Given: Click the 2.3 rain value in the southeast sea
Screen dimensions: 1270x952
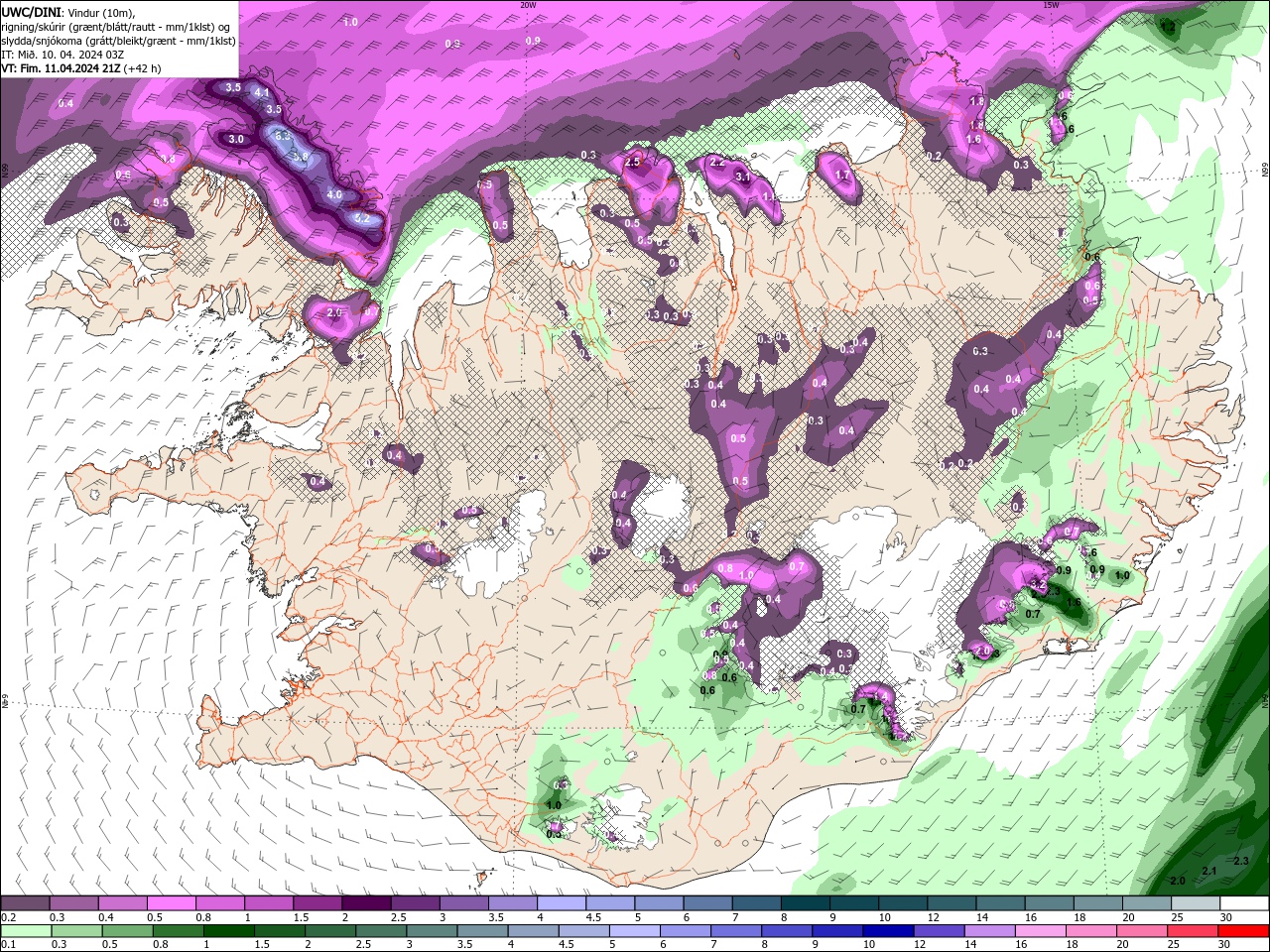Looking at the screenshot, I should click(x=1241, y=861).
